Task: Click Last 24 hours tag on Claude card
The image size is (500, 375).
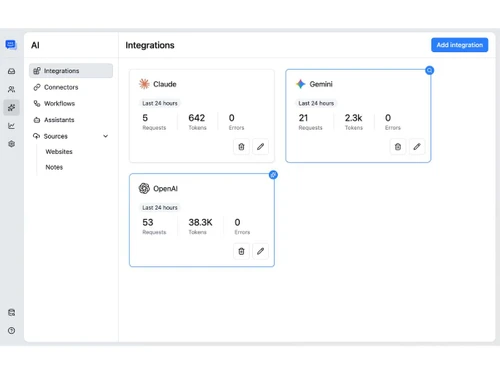Action: pyautogui.click(x=160, y=103)
